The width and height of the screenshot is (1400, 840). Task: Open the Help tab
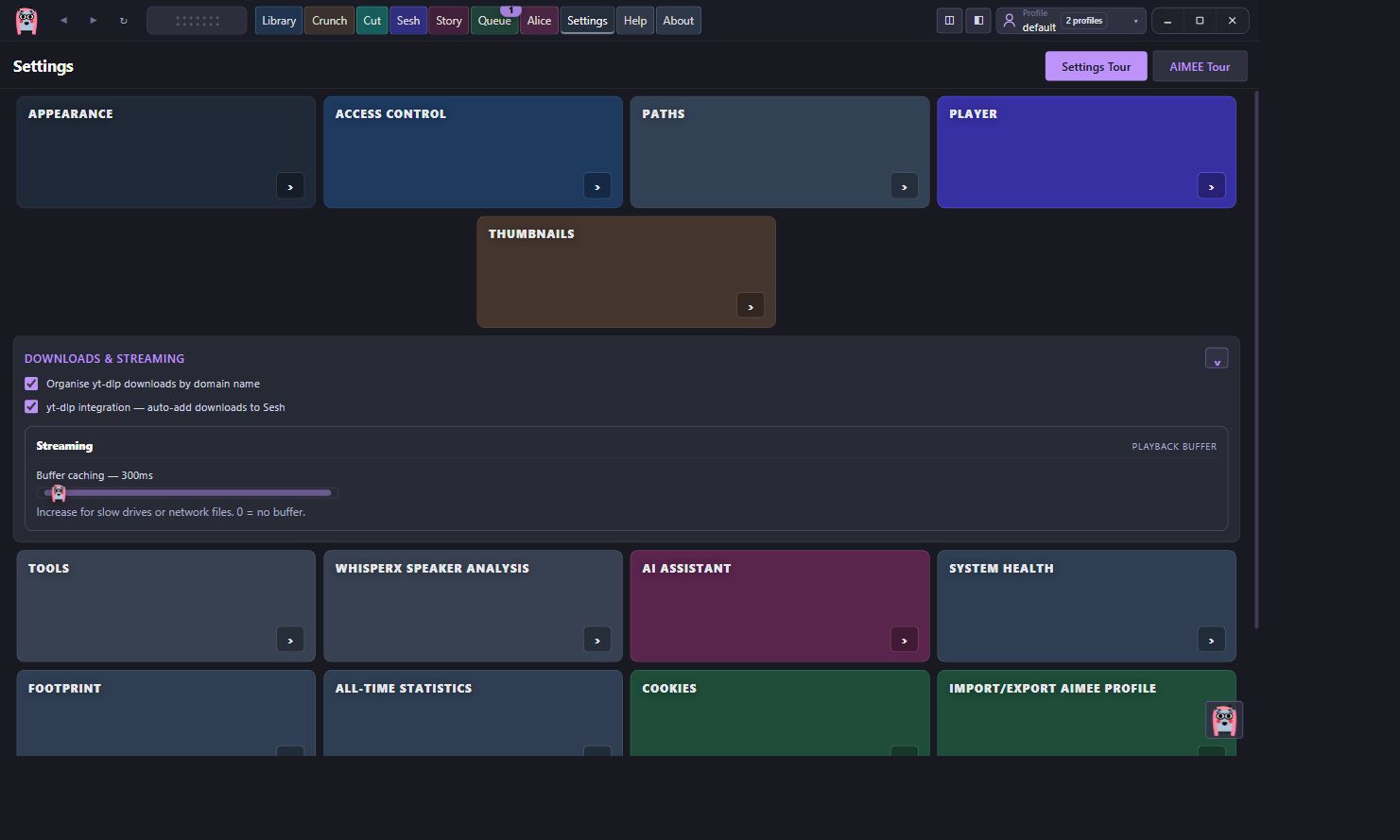(x=635, y=20)
